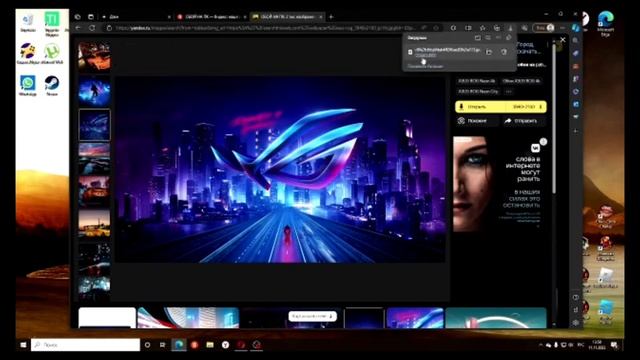Open the split screen toolbar icon
This screenshot has height=360, width=640.
(x=468, y=28)
